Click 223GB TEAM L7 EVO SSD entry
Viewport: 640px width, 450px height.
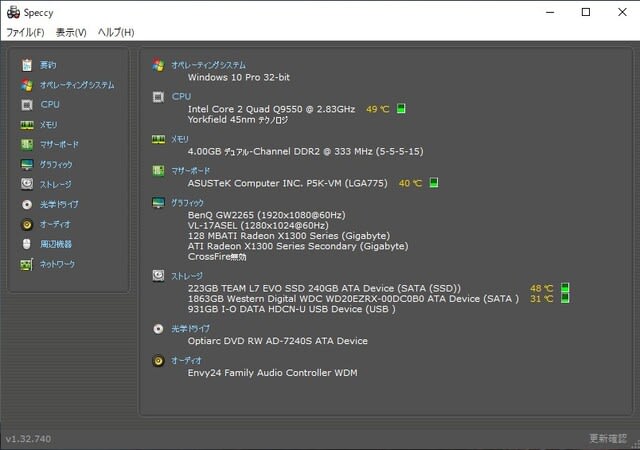click(x=324, y=288)
